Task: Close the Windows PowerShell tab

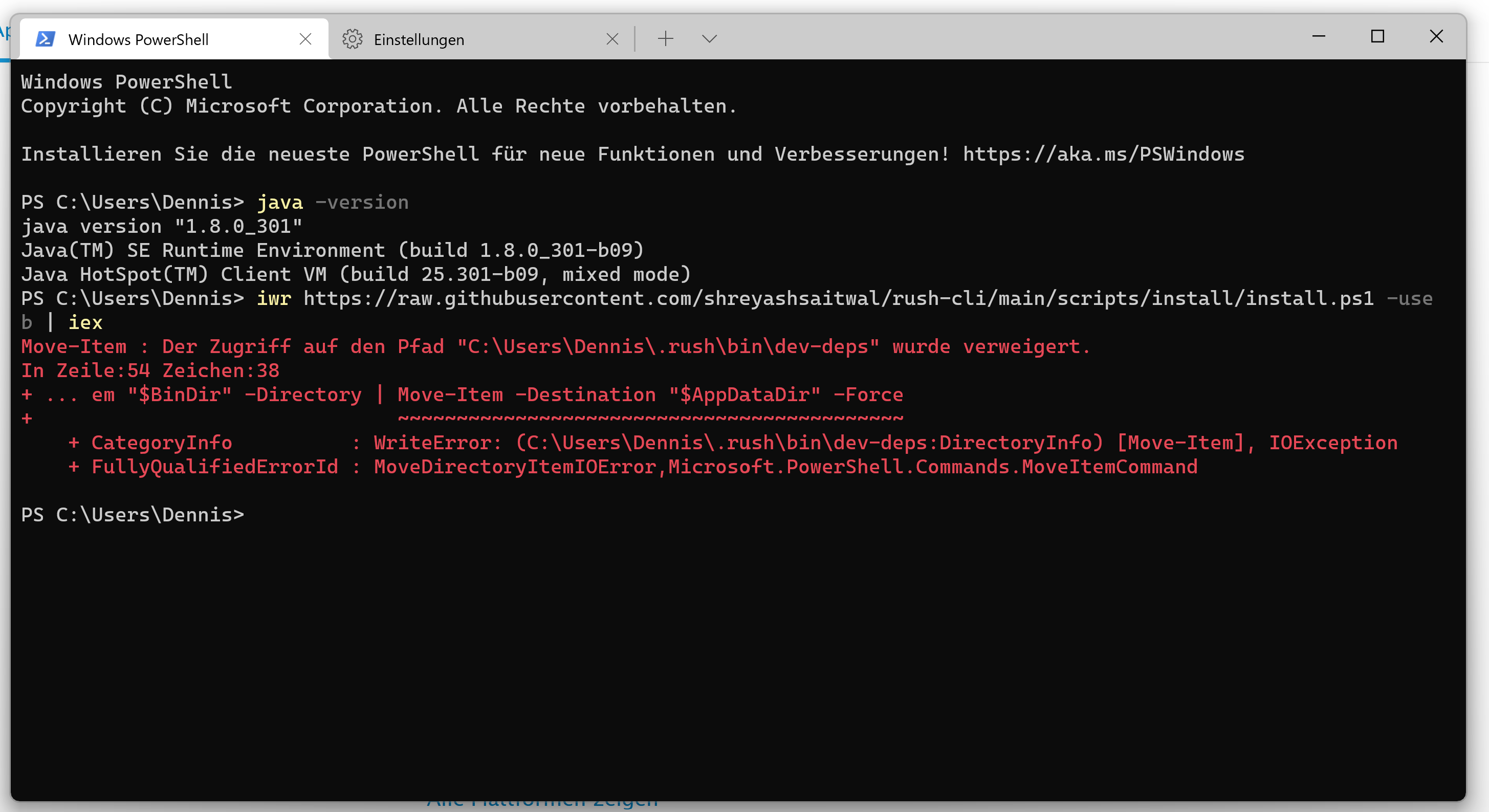Action: pos(305,39)
